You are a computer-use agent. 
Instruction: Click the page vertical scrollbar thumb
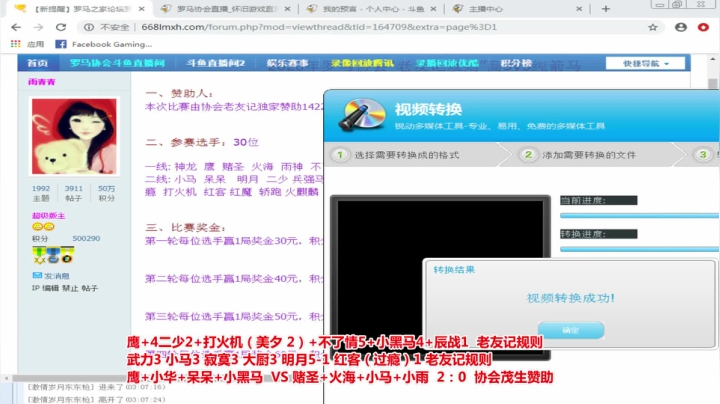click(x=713, y=84)
